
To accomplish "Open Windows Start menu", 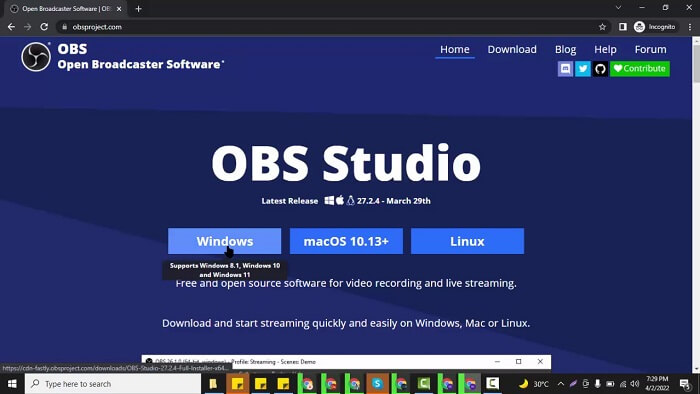I will [x=12, y=384].
